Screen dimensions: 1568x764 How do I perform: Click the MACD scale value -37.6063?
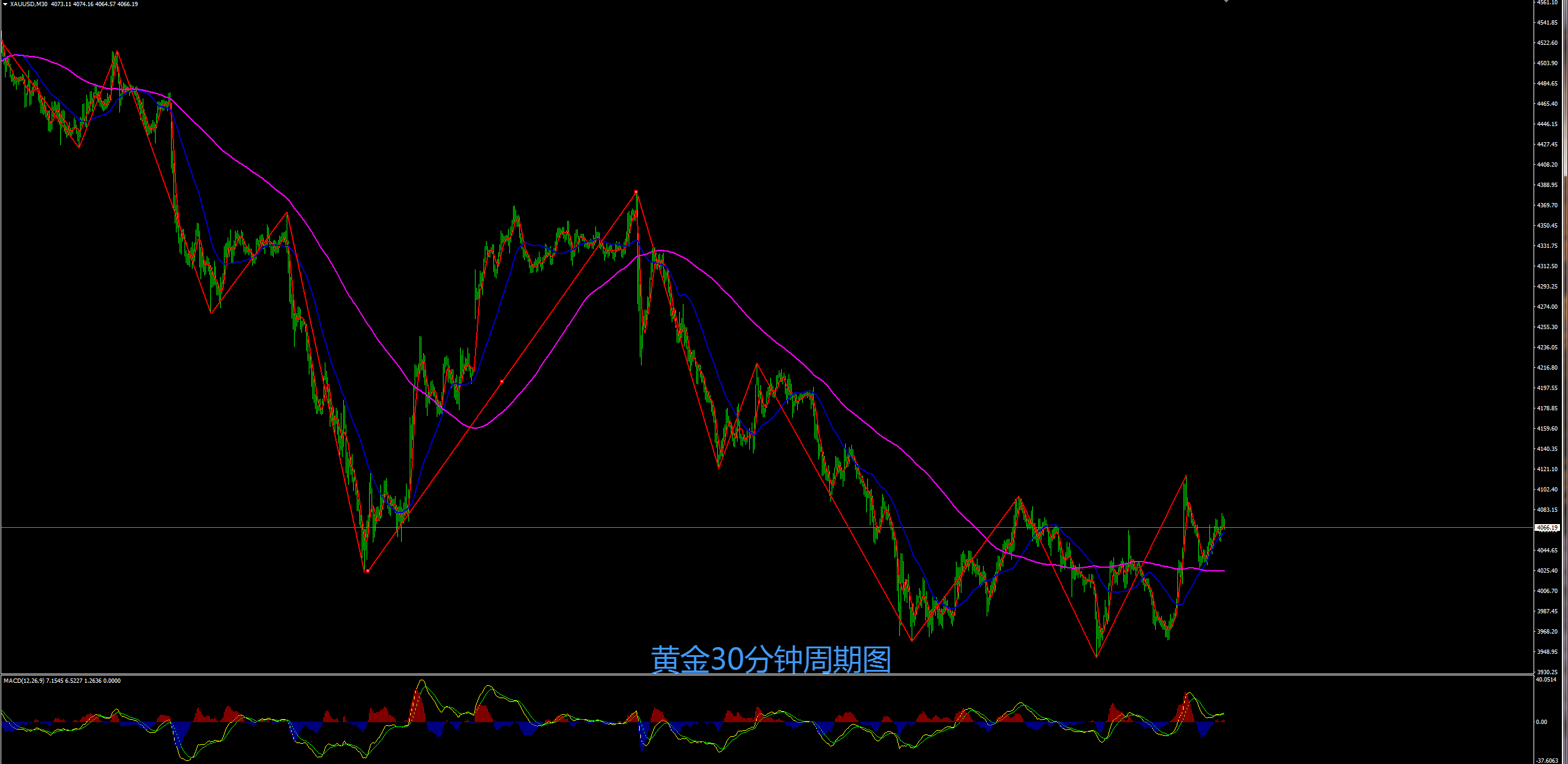coord(1547,760)
